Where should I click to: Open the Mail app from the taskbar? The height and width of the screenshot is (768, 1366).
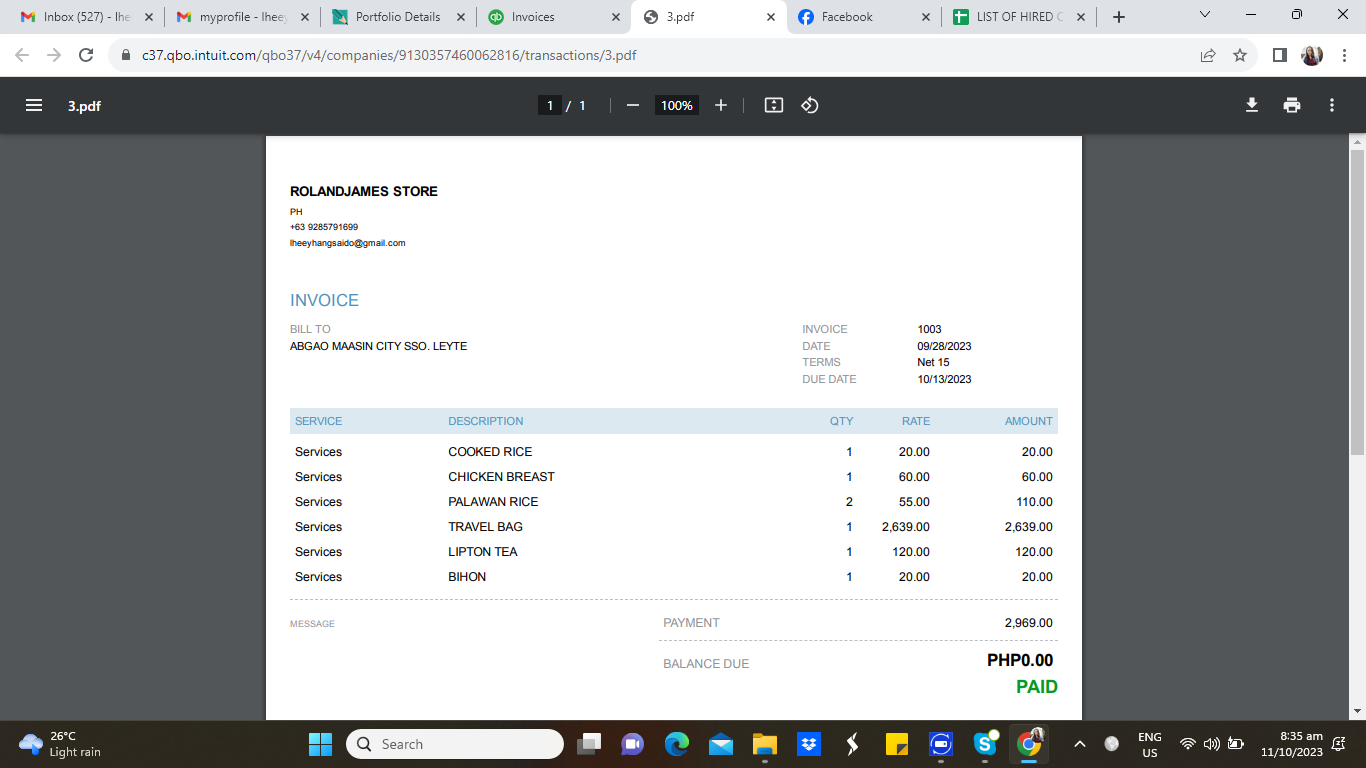pos(721,744)
